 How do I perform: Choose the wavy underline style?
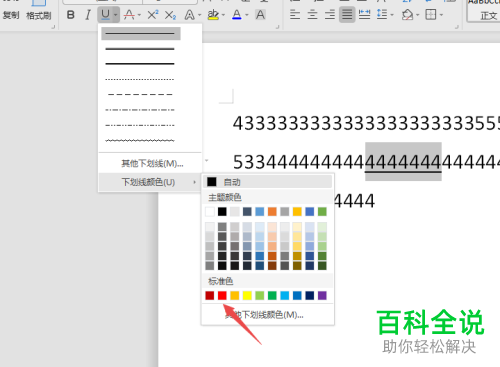click(140, 140)
